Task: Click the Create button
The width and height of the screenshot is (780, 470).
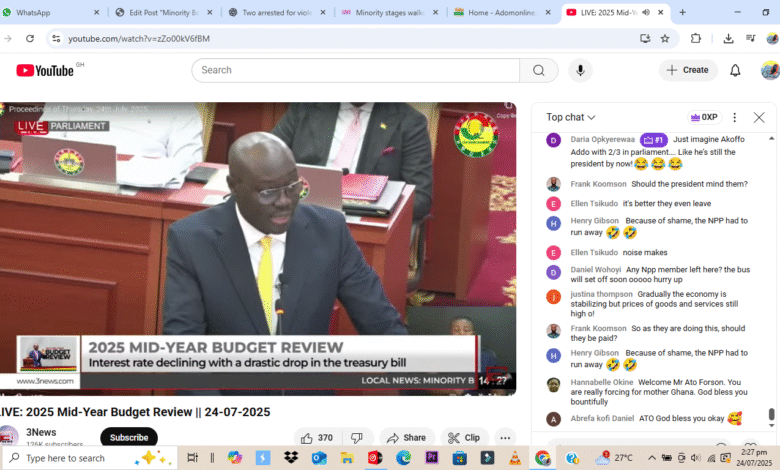Action: pos(688,70)
